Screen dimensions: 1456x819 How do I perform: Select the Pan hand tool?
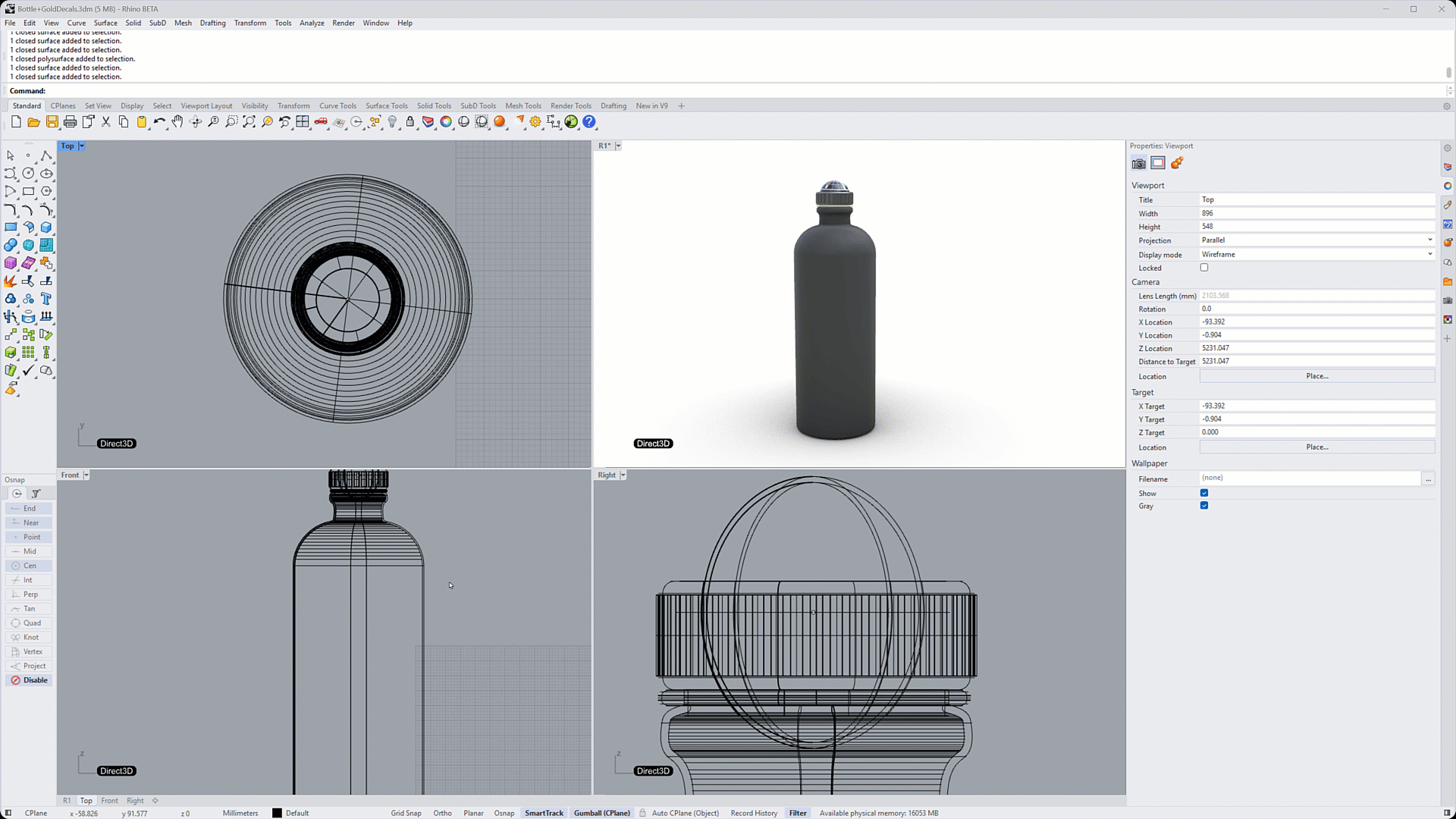click(x=177, y=122)
